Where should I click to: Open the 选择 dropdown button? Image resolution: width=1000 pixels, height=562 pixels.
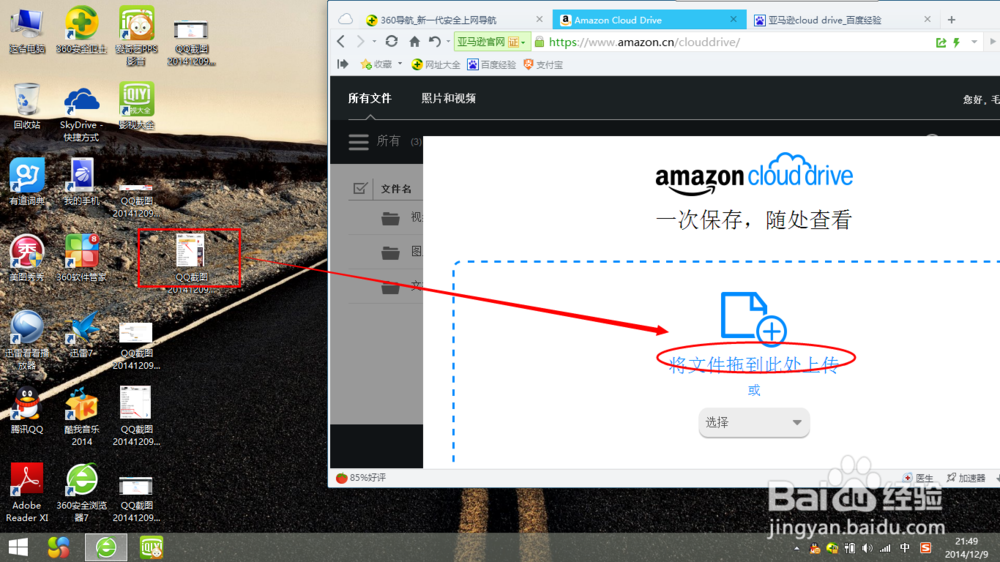point(754,422)
